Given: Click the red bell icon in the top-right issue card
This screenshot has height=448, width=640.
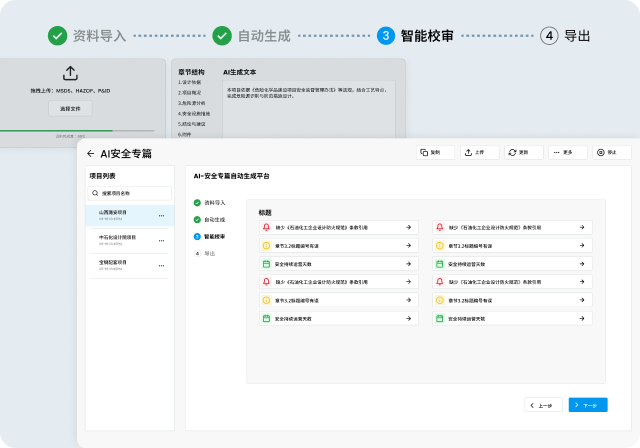Looking at the screenshot, I should (440, 227).
